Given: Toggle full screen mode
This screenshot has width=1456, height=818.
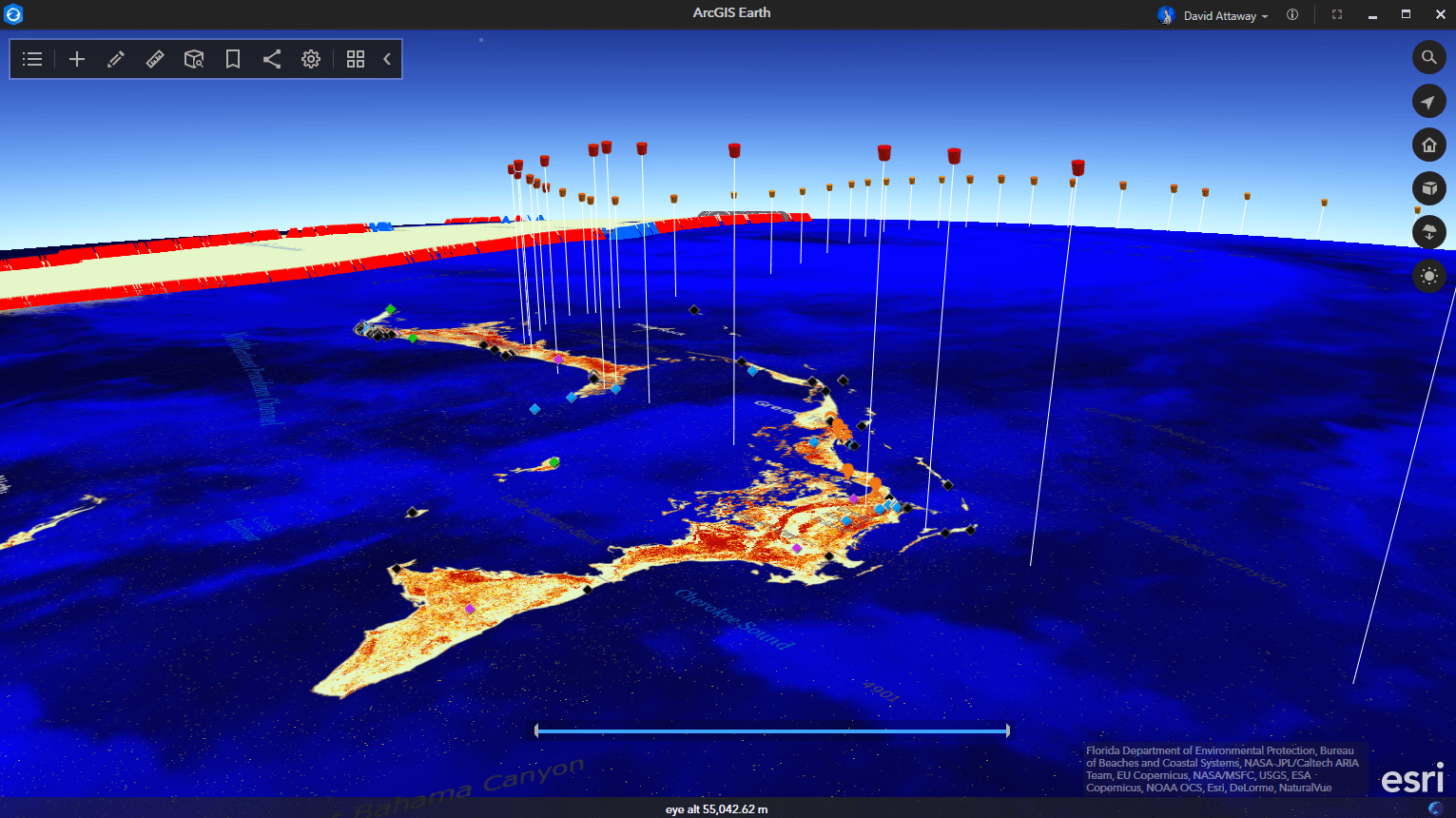Looking at the screenshot, I should (x=1336, y=14).
